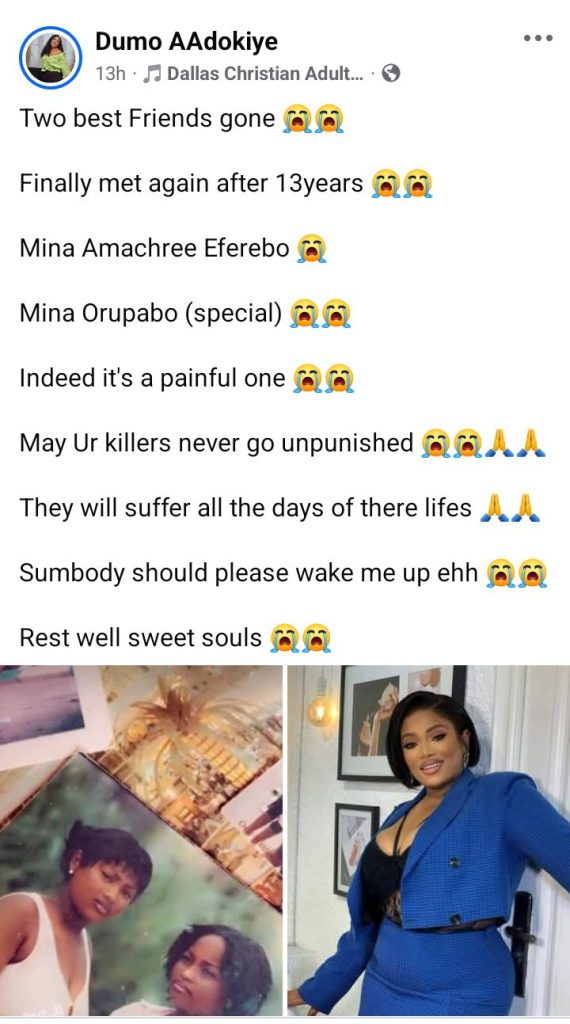The height and width of the screenshot is (1024, 570).
Task: Open the Dumo AAdokiye profile name link
Action: click(186, 41)
